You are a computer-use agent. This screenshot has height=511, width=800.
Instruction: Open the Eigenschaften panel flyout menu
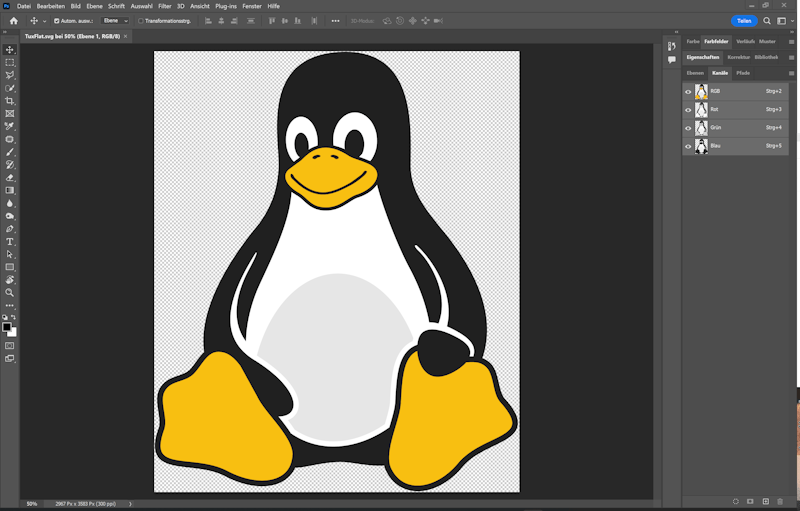point(791,58)
